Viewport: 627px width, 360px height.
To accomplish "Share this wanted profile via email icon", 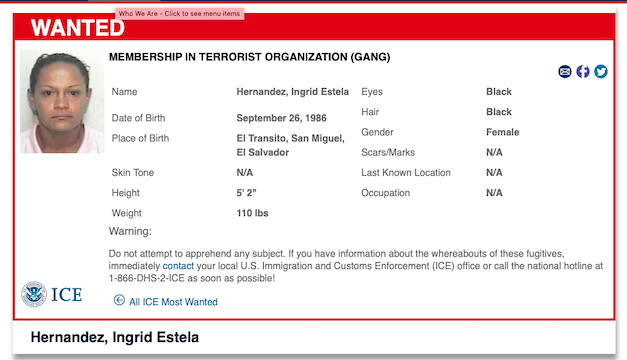I will 565,72.
